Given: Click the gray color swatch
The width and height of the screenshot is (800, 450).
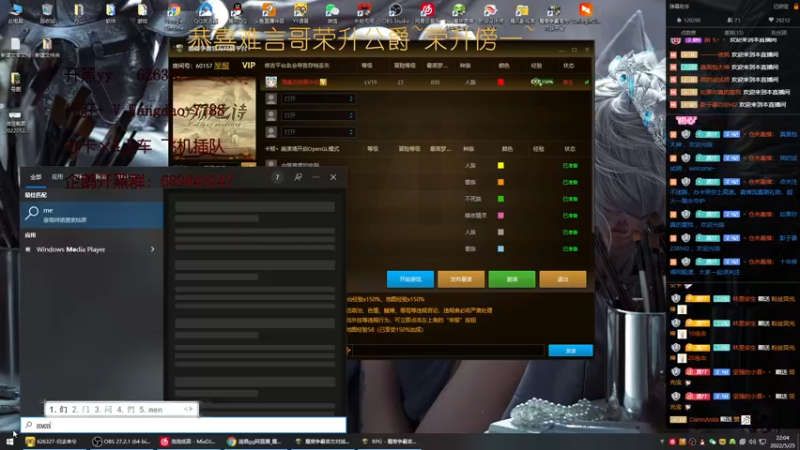Looking at the screenshot, I should coord(501,232).
